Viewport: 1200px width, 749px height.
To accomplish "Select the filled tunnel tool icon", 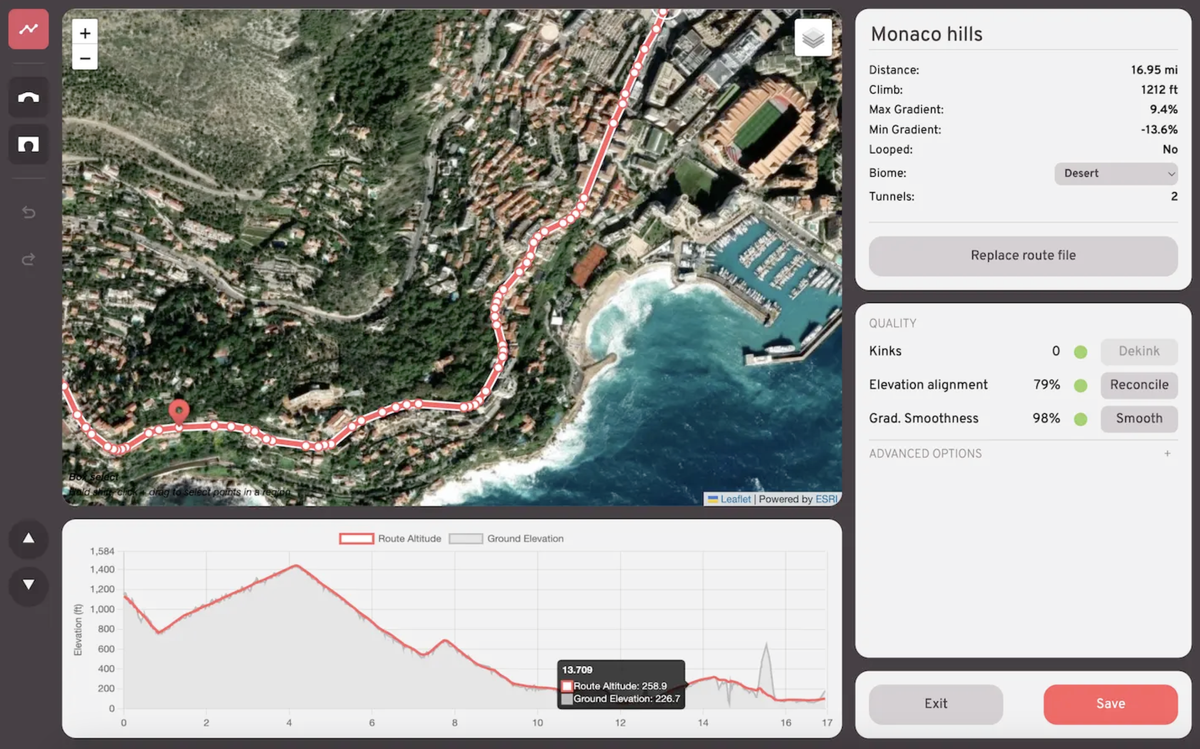I will coord(28,144).
